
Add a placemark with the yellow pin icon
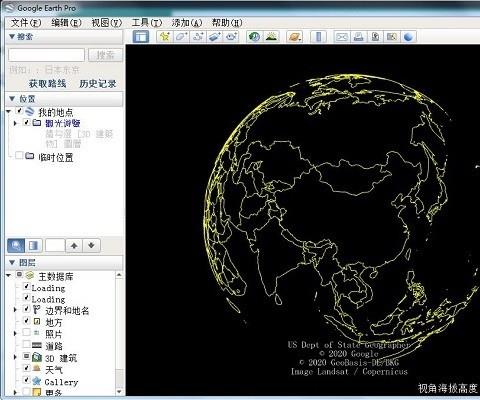point(165,36)
